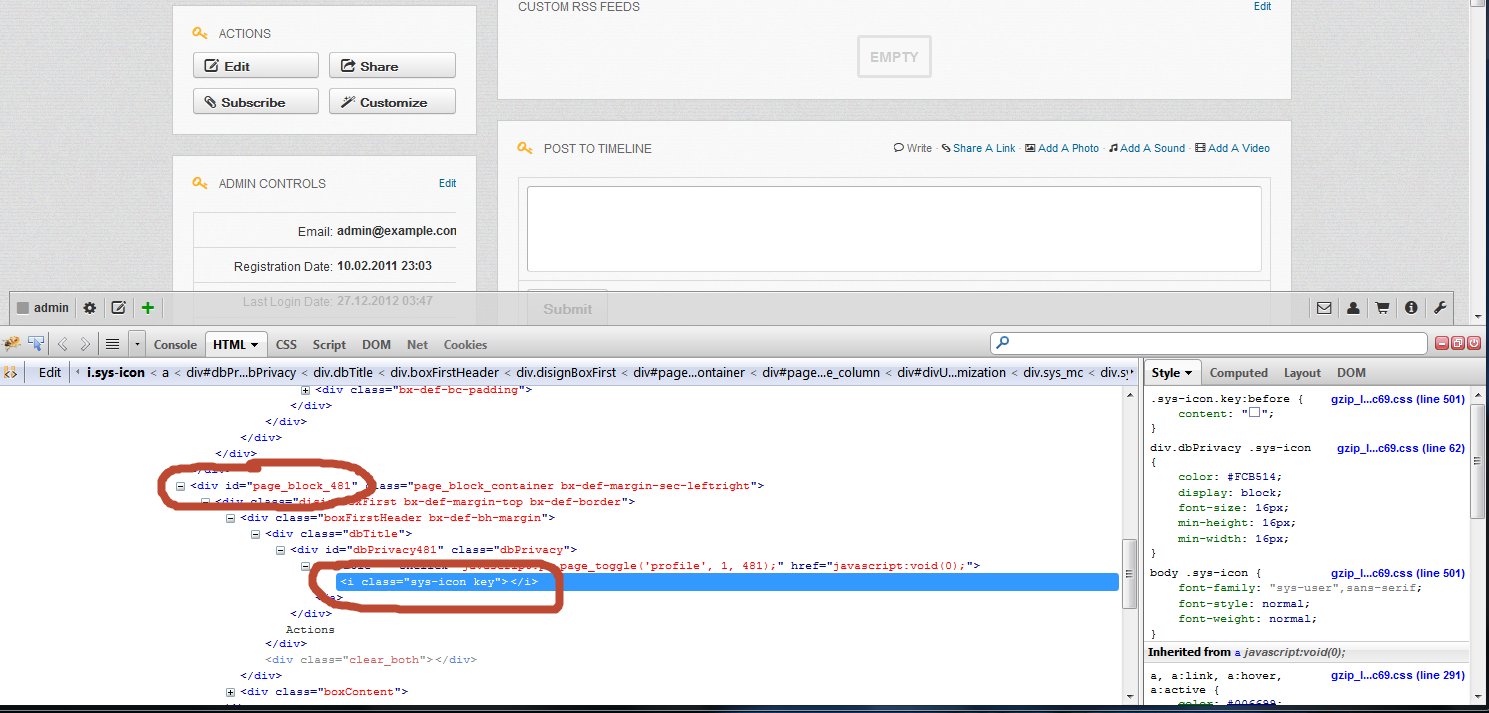Click inside the Firebug search field
This screenshot has width=1489, height=713.
[1208, 344]
